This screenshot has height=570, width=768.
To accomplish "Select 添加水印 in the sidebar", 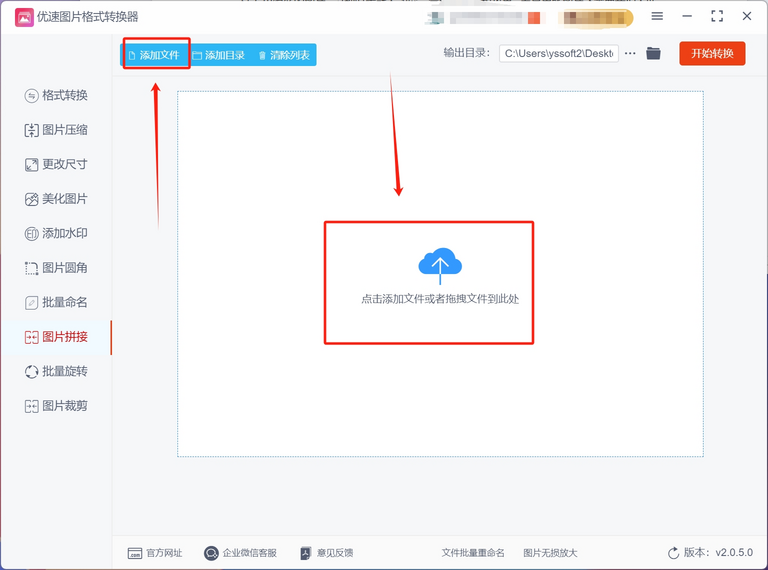I will [56, 233].
